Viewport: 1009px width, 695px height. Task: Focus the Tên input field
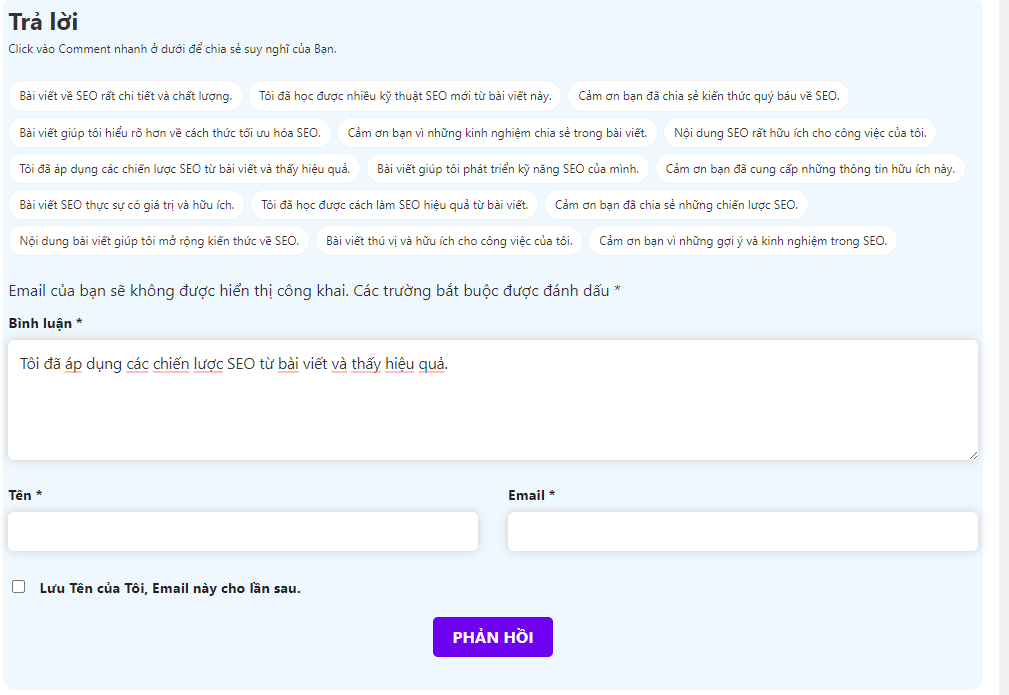point(241,531)
